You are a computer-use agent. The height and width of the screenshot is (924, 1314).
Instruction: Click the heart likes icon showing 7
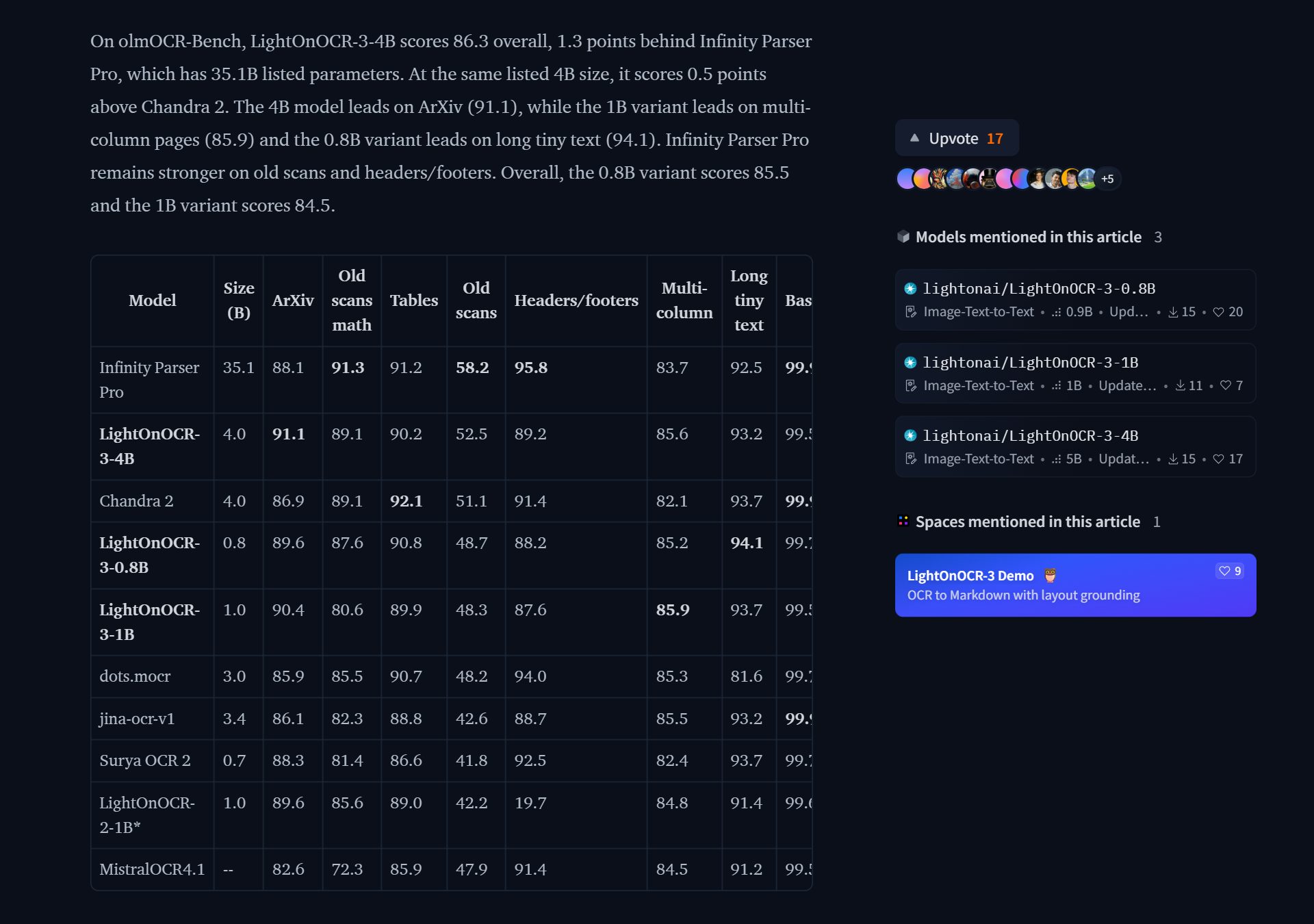click(x=1226, y=386)
